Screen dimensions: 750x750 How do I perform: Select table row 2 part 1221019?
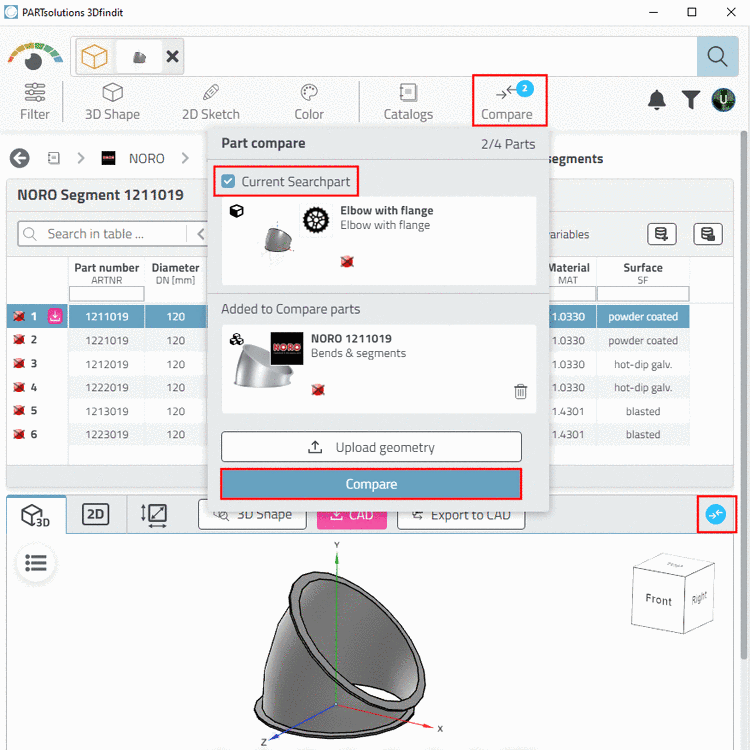point(107,340)
